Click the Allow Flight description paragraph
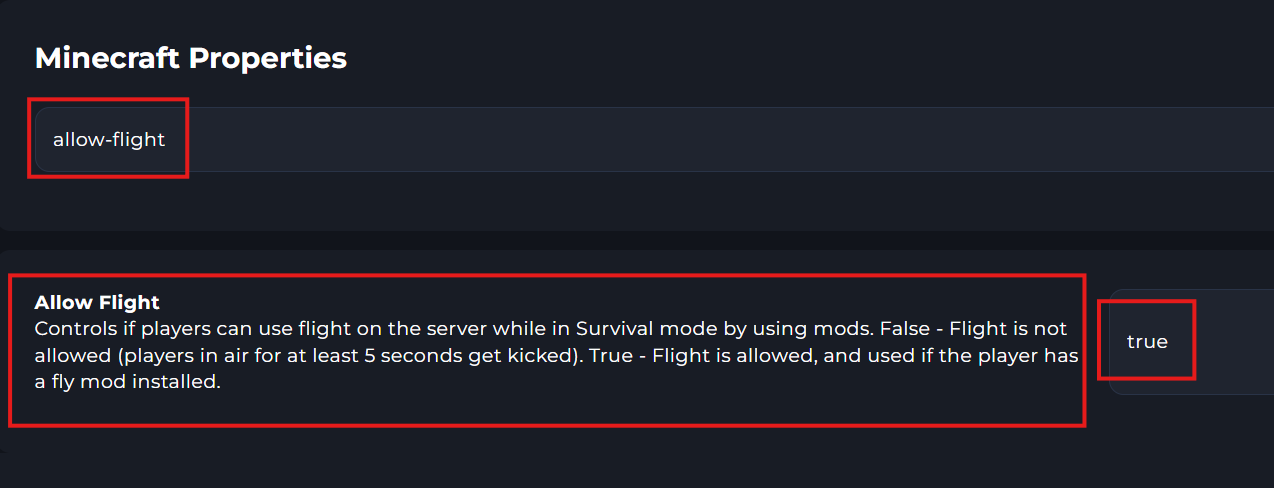1274x488 pixels. pos(550,355)
